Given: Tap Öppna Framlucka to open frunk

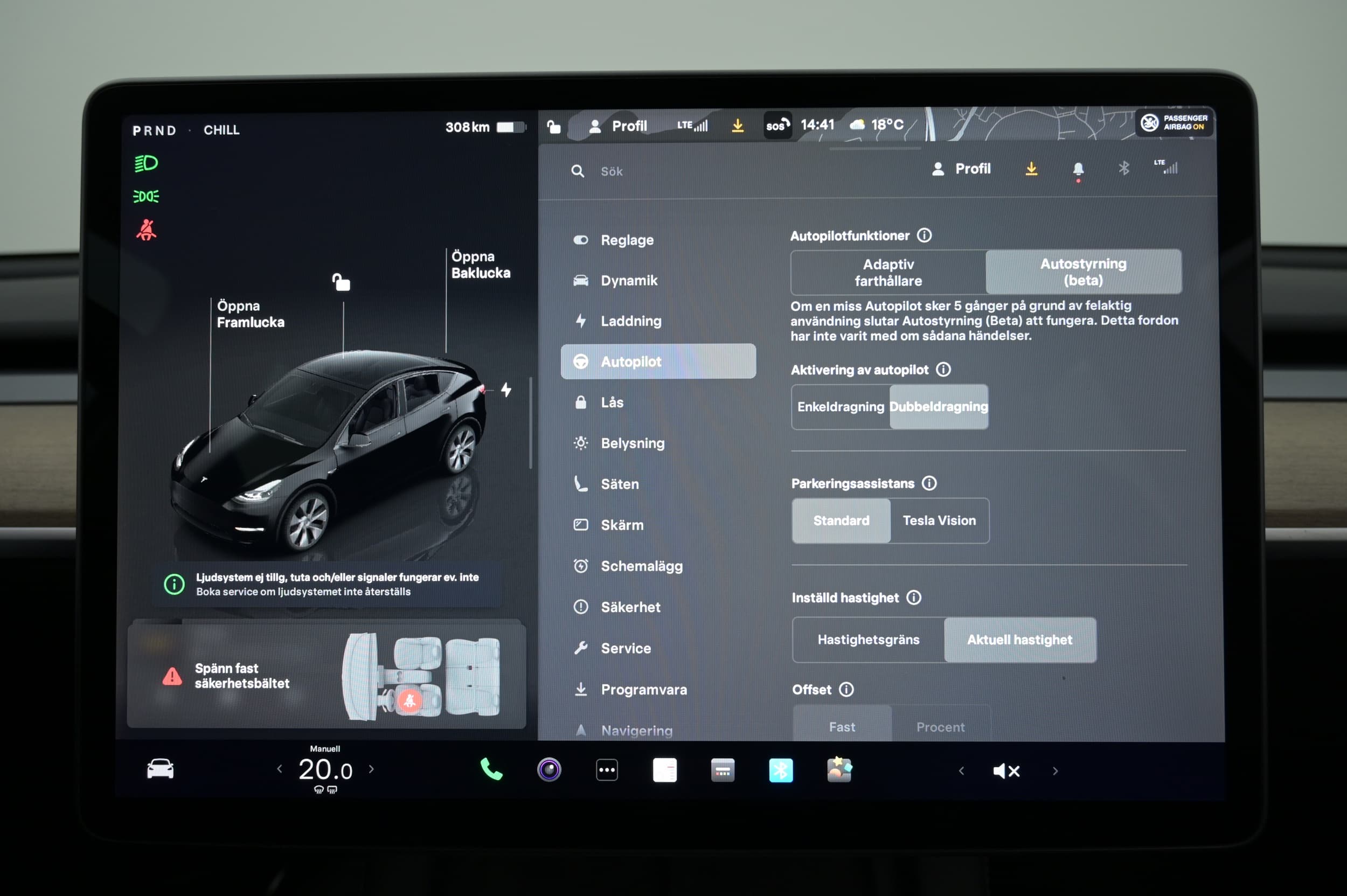Looking at the screenshot, I should [x=251, y=314].
